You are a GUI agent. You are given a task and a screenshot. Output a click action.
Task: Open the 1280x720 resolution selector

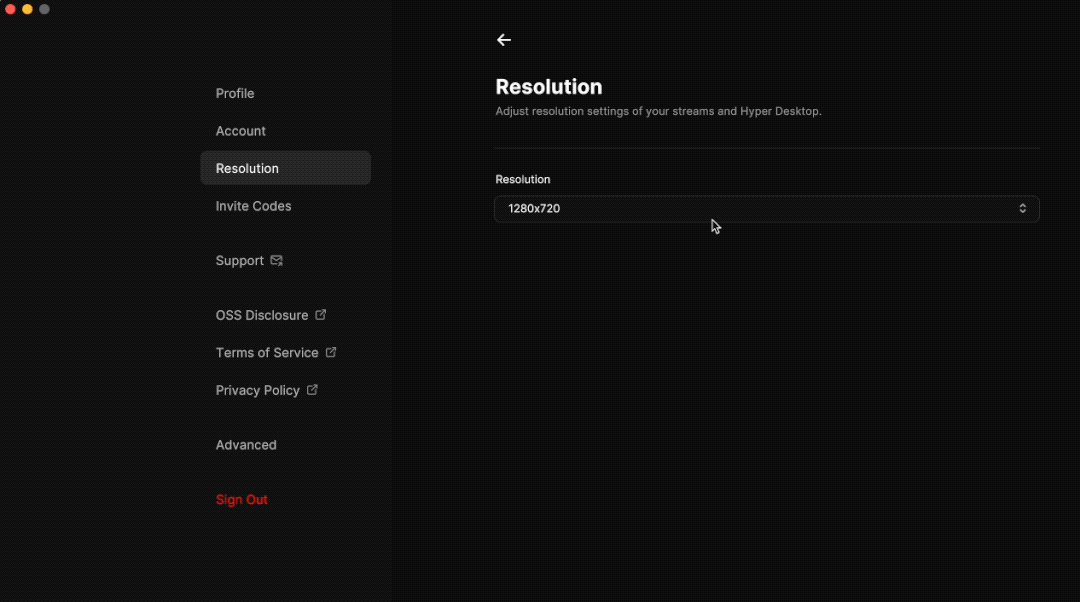click(766, 209)
